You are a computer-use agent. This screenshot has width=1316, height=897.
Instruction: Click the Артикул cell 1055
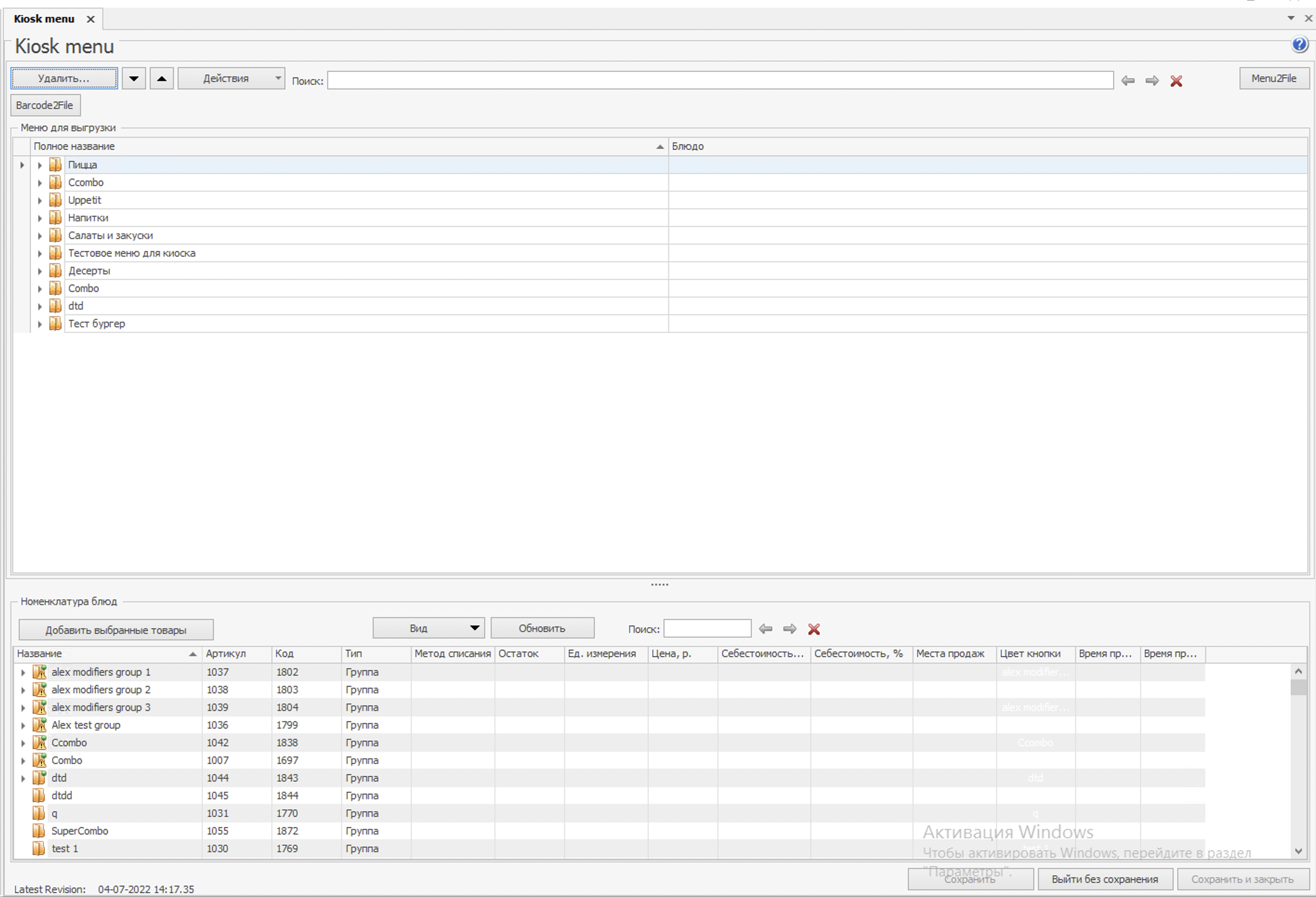(x=237, y=831)
